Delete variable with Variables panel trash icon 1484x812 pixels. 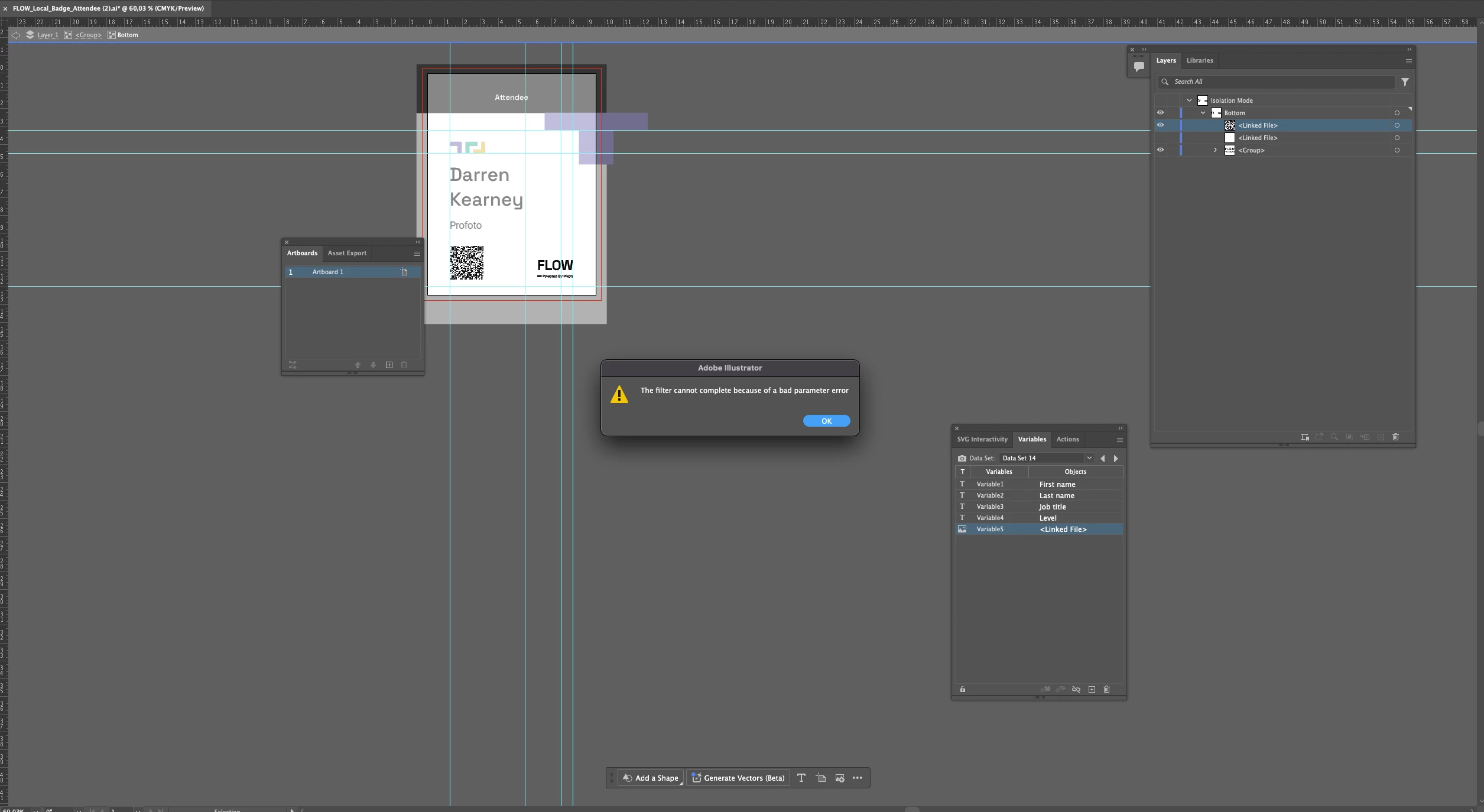click(x=1107, y=690)
